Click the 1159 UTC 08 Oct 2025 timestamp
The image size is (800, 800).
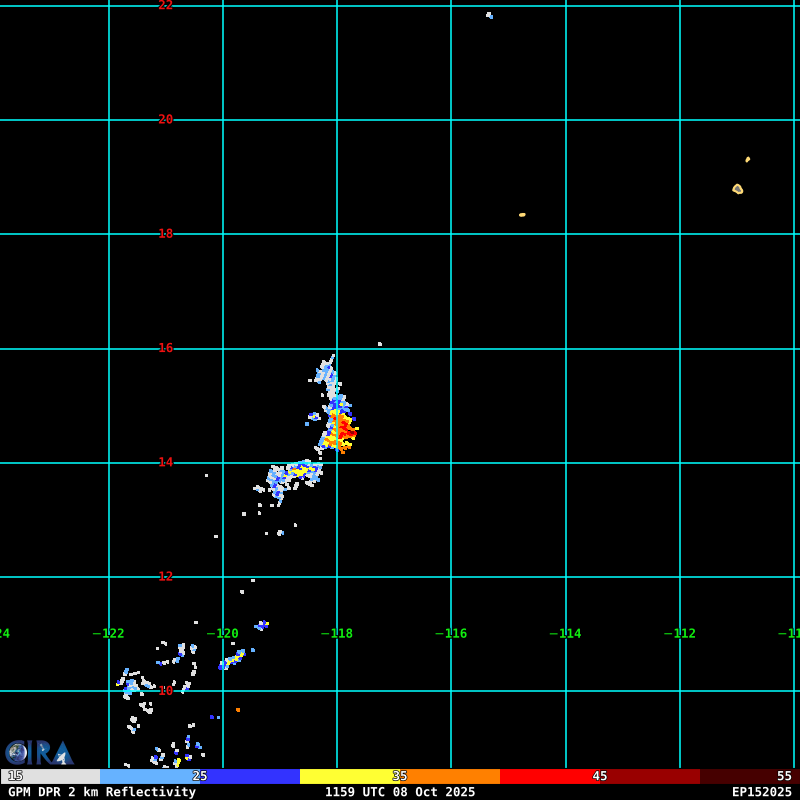click(400, 792)
